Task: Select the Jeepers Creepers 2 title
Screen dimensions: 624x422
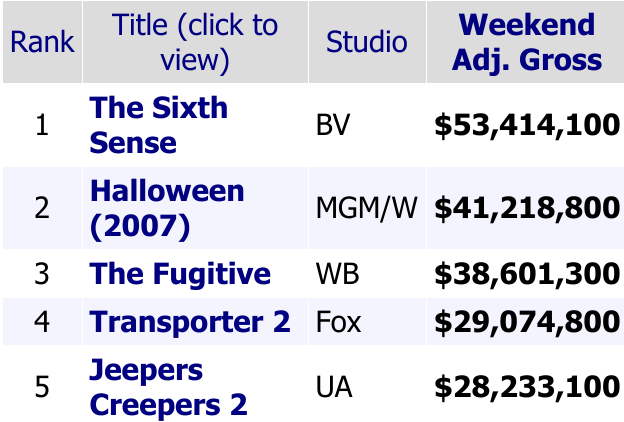Action: pos(168,387)
